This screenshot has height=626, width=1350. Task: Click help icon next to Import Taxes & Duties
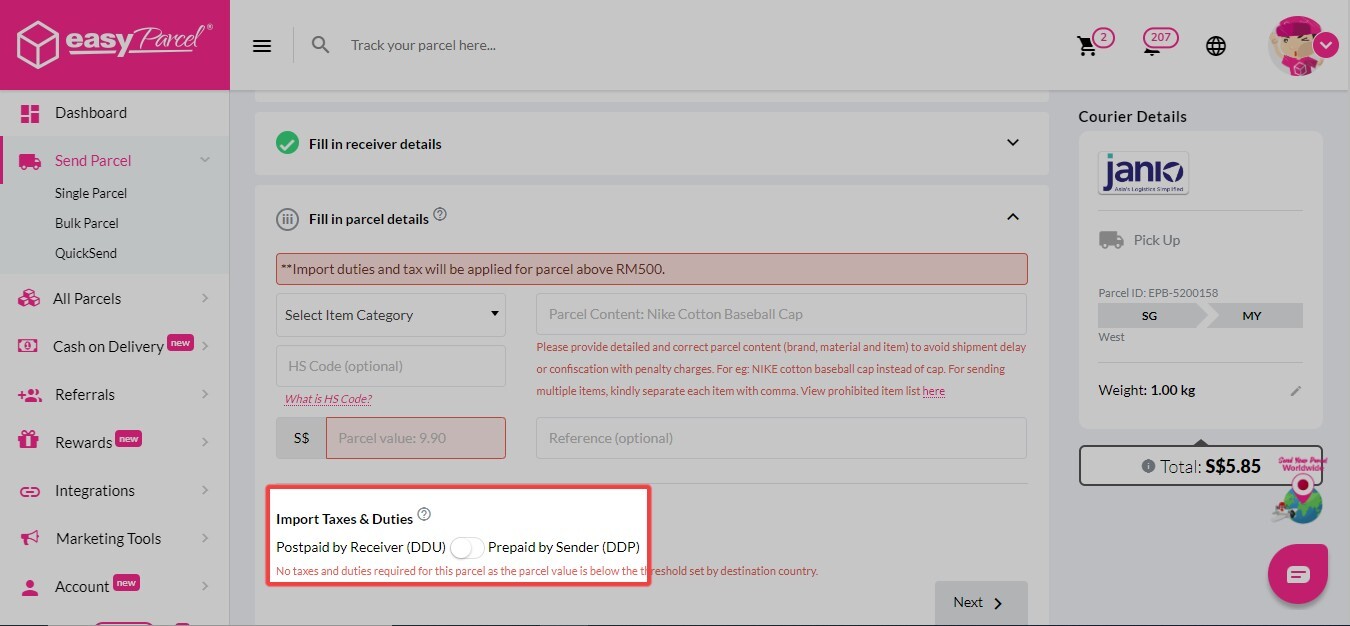point(424,515)
